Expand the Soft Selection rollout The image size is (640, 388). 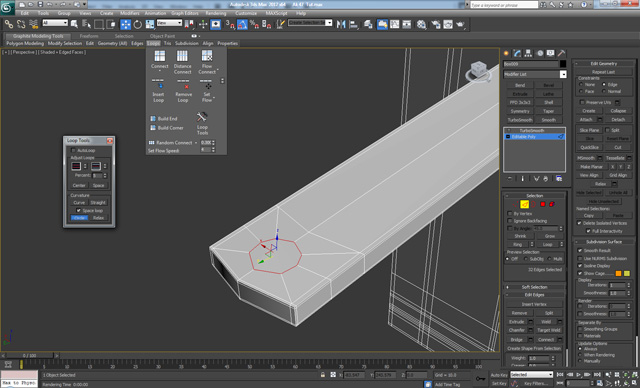(535, 287)
